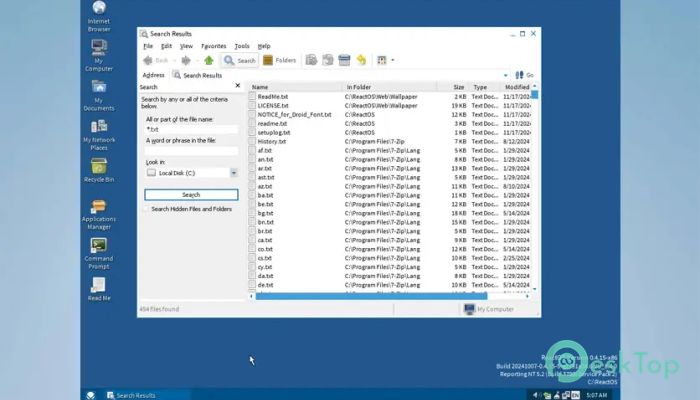This screenshot has height=400, width=700.
Task: Open the File menu
Action: click(148, 46)
